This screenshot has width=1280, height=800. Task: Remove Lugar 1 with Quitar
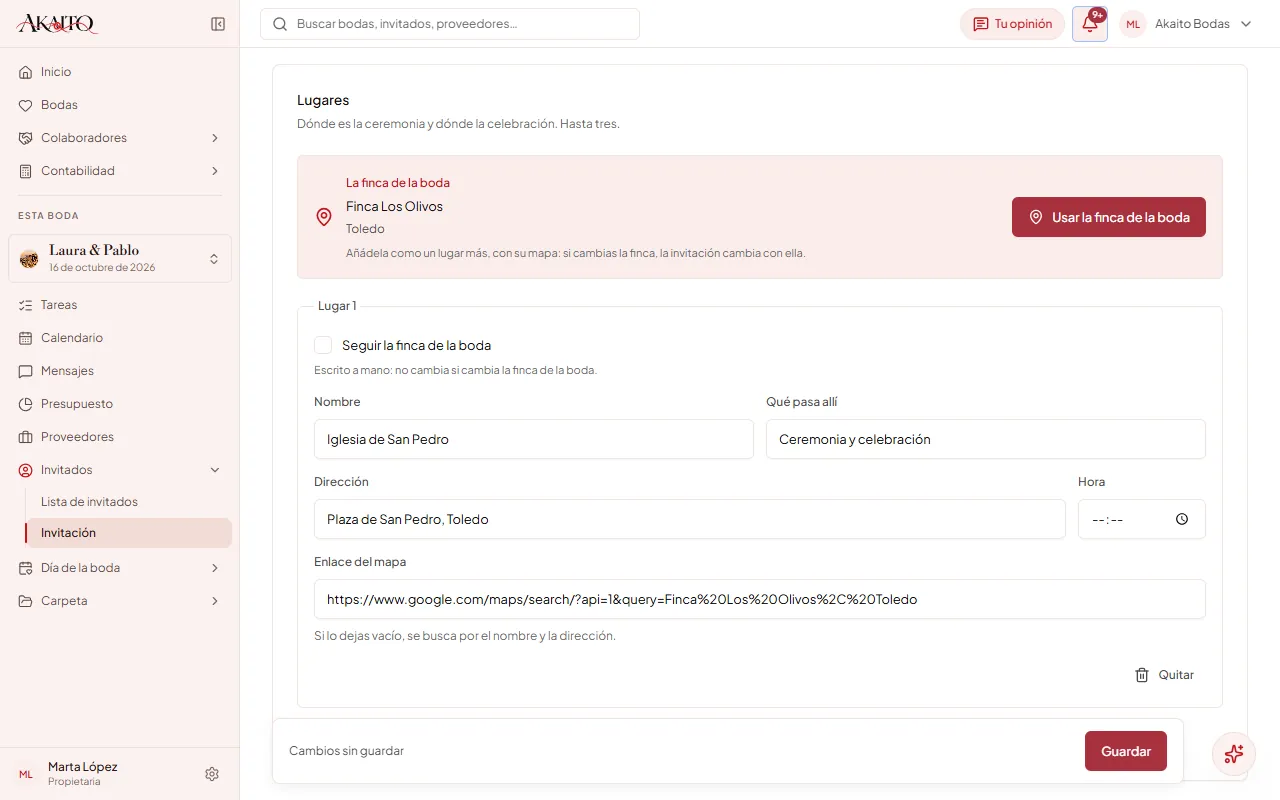click(1165, 675)
